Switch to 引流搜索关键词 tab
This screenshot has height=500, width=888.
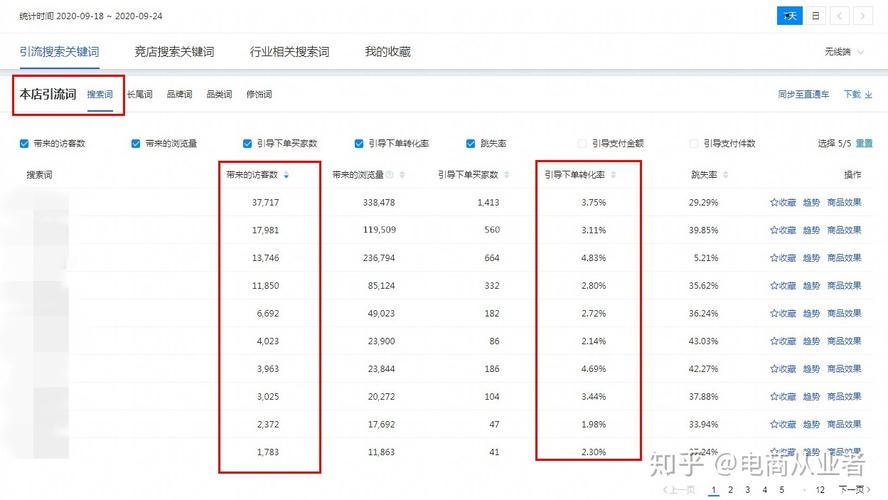pyautogui.click(x=59, y=52)
